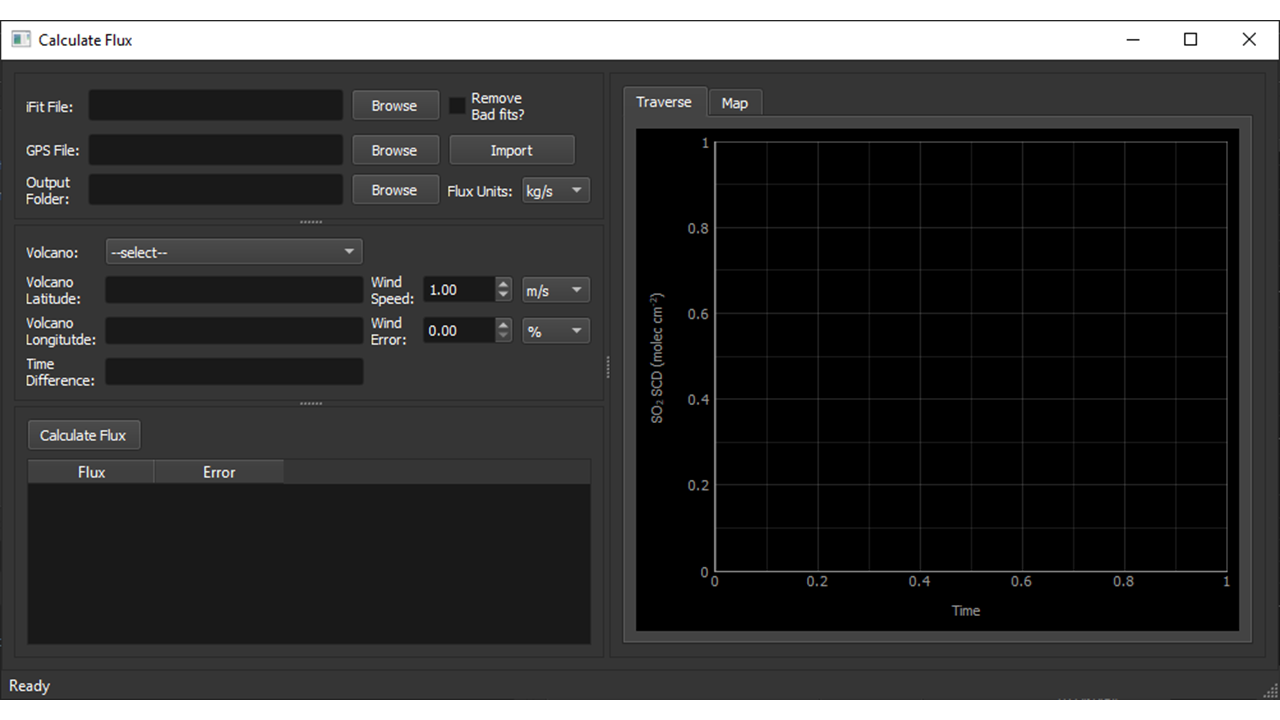Click the Time Difference input field
1280x720 pixels.
click(234, 372)
